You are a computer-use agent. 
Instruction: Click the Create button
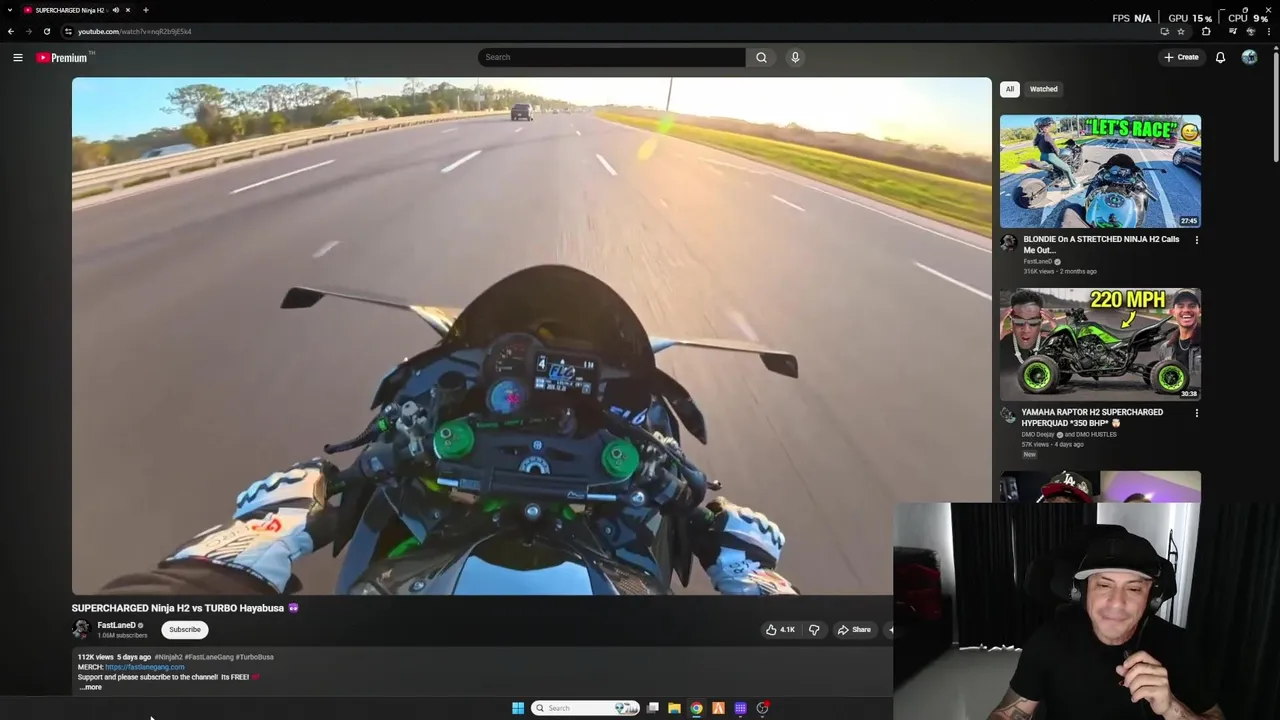click(x=1181, y=57)
